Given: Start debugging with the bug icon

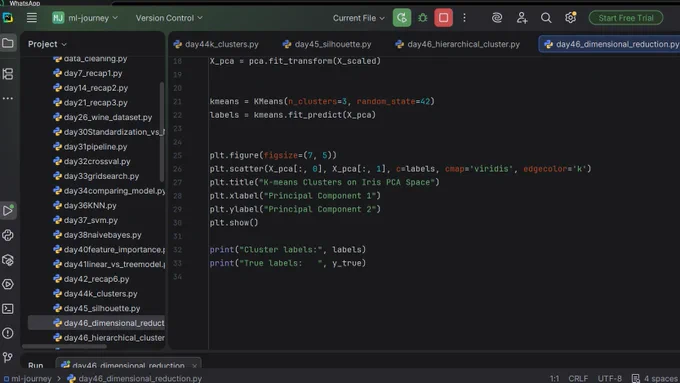Looking at the screenshot, I should 423,18.
